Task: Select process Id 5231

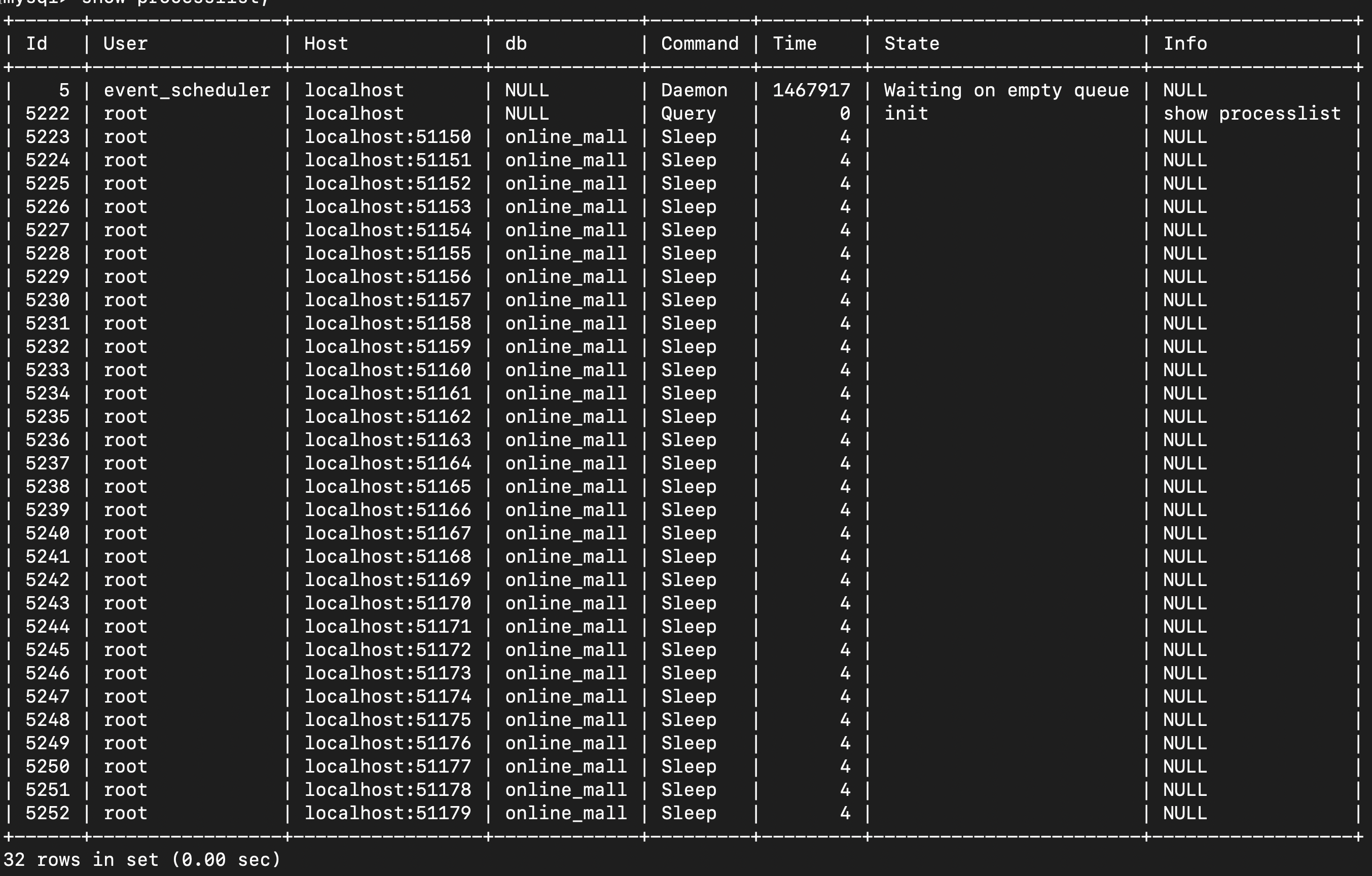Action: (x=47, y=324)
